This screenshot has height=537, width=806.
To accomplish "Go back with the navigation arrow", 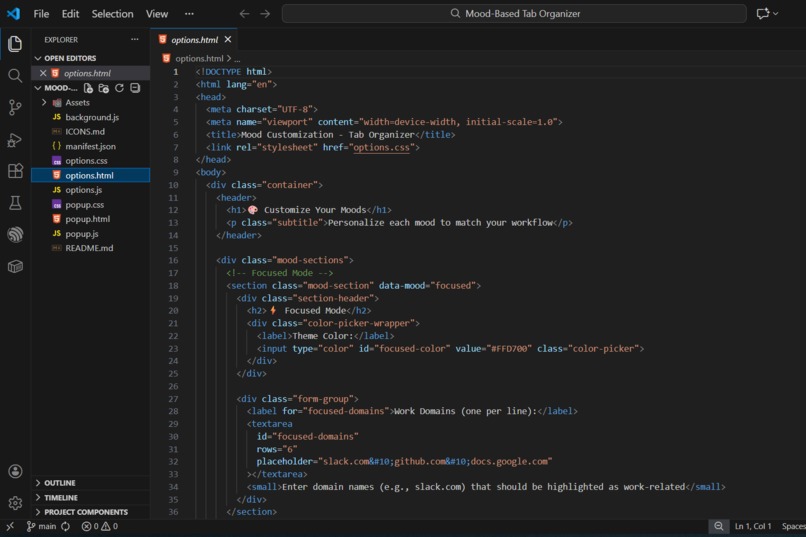I will [x=245, y=14].
